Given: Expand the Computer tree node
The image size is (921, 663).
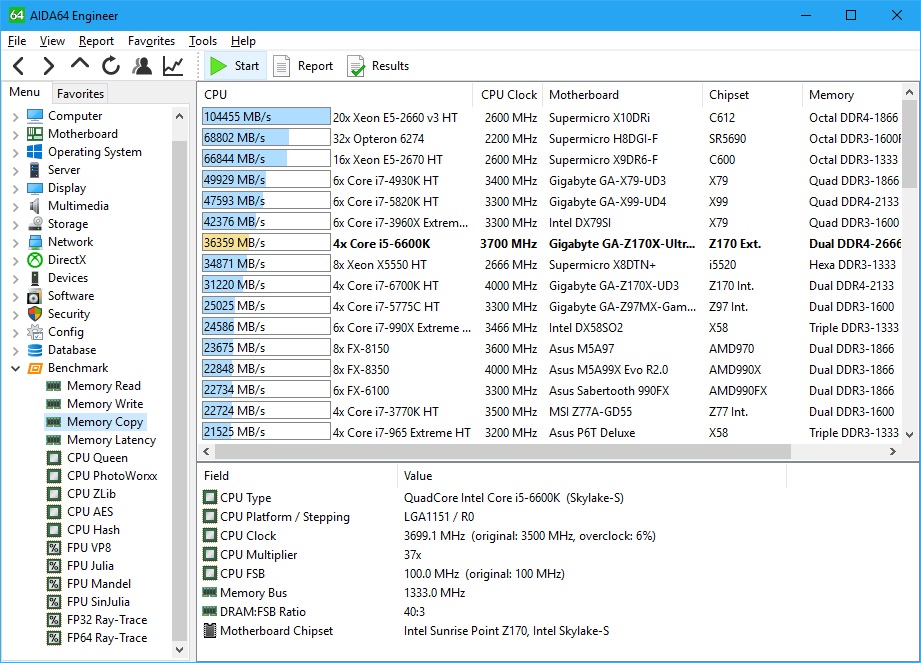Looking at the screenshot, I should tap(15, 116).
